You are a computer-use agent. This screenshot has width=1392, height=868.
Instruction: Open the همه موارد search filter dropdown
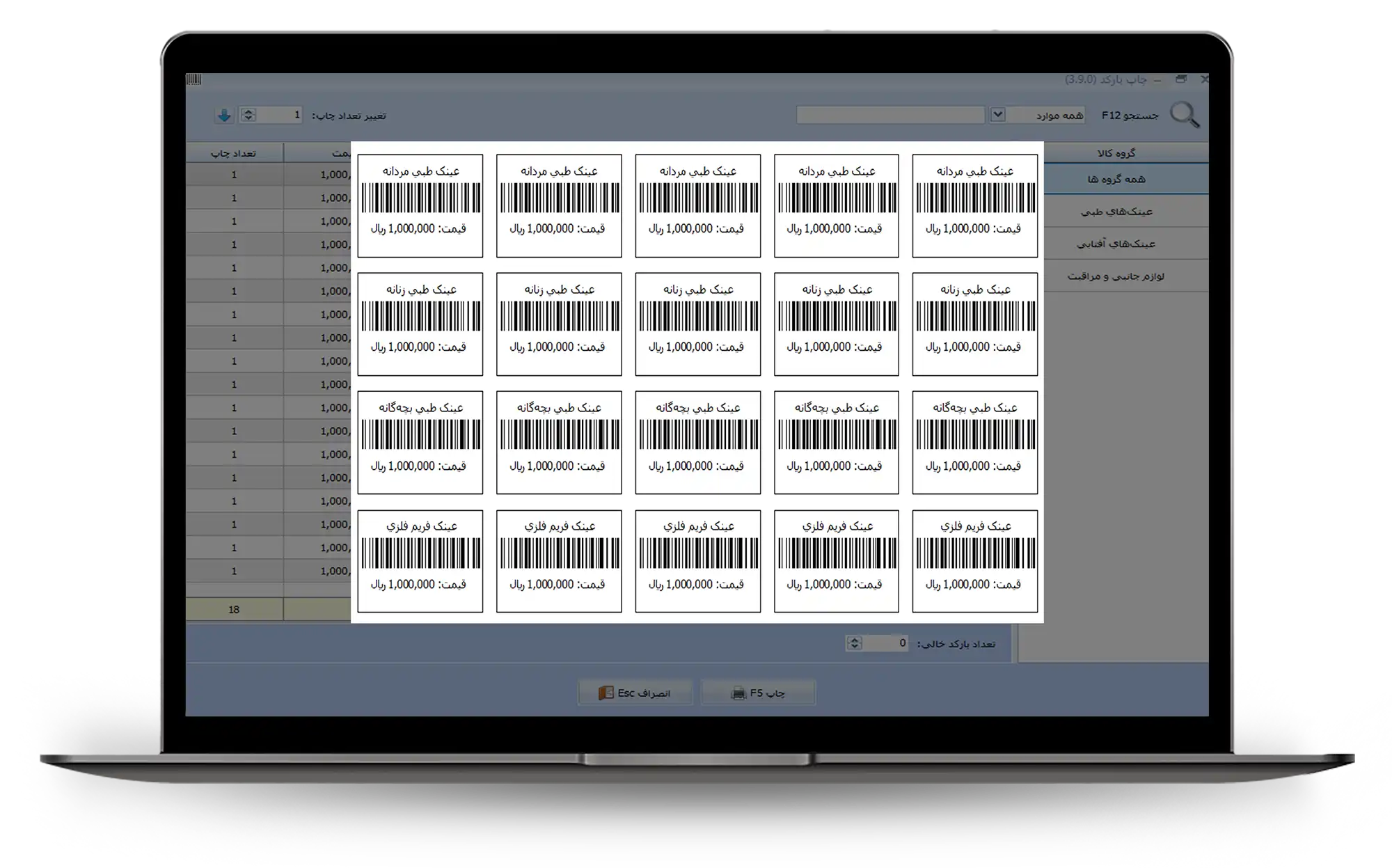(x=997, y=115)
